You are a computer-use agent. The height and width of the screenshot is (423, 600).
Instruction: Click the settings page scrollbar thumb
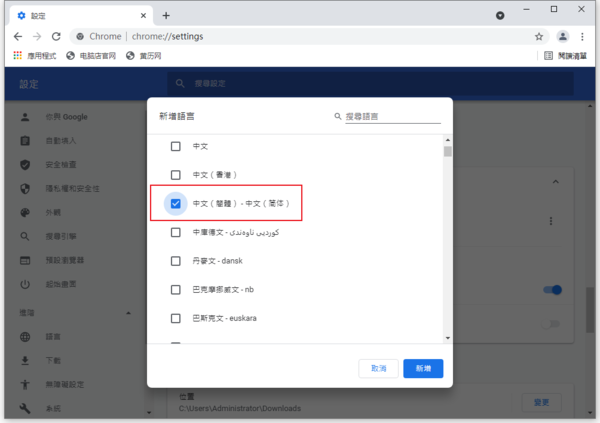[590, 310]
